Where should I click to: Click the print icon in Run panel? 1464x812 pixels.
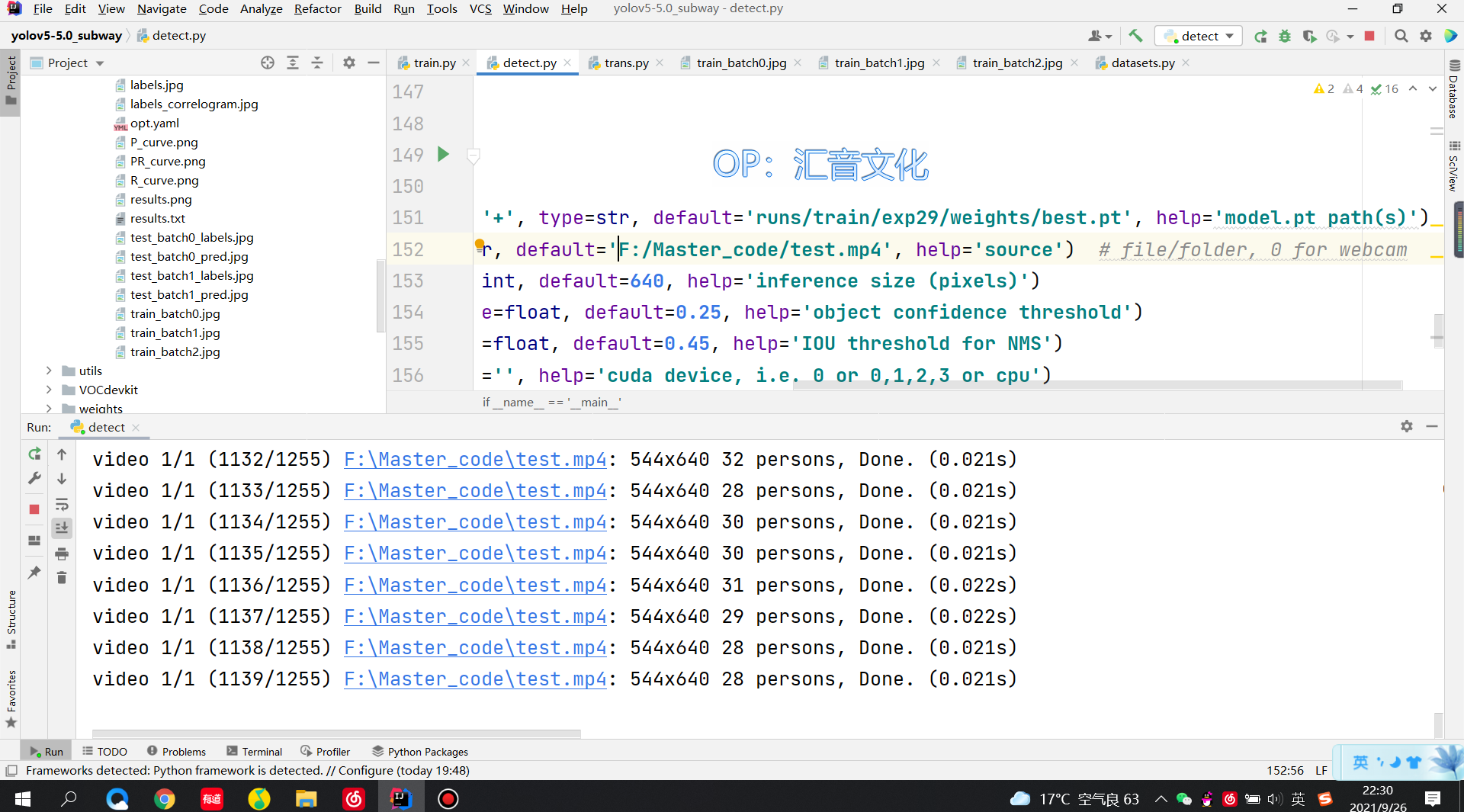[x=62, y=554]
